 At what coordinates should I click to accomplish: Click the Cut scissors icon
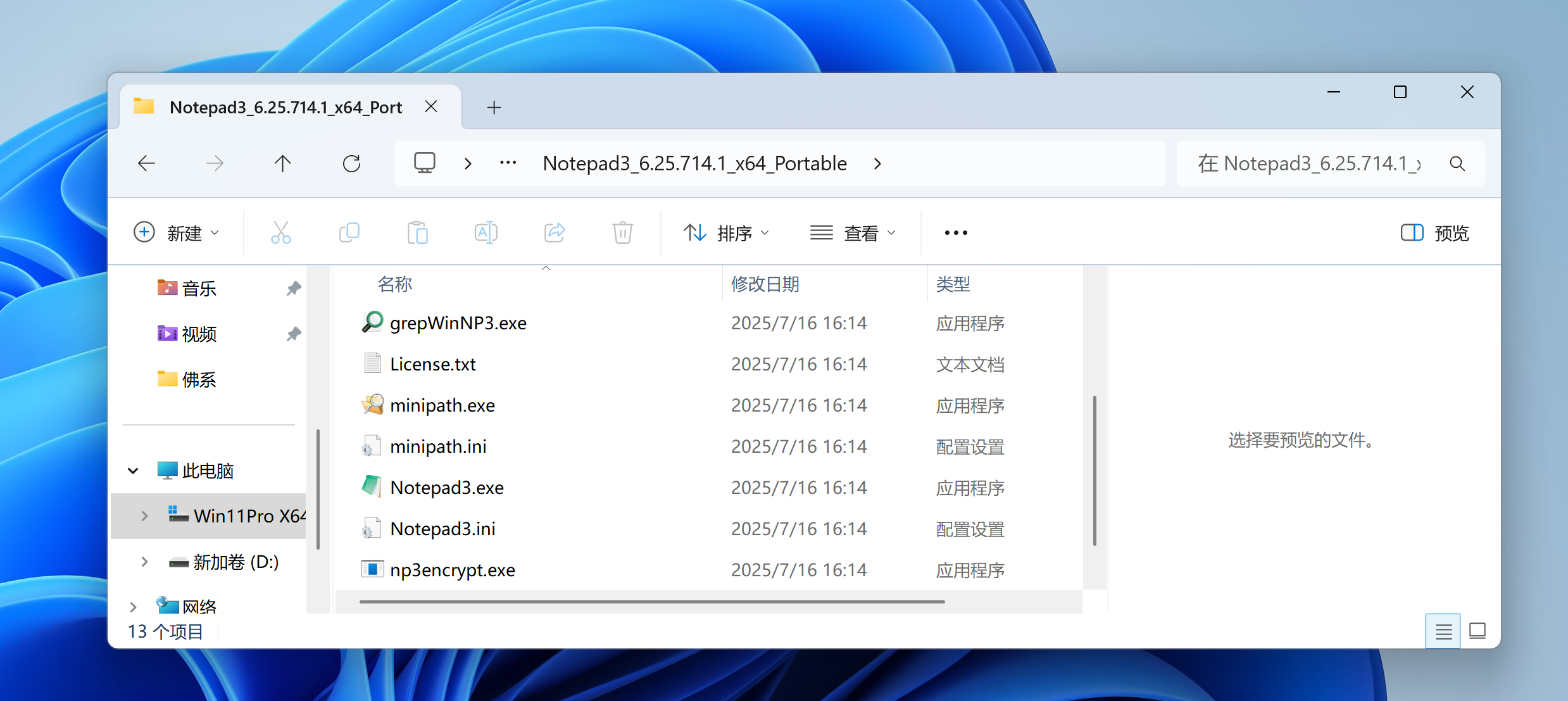point(280,232)
